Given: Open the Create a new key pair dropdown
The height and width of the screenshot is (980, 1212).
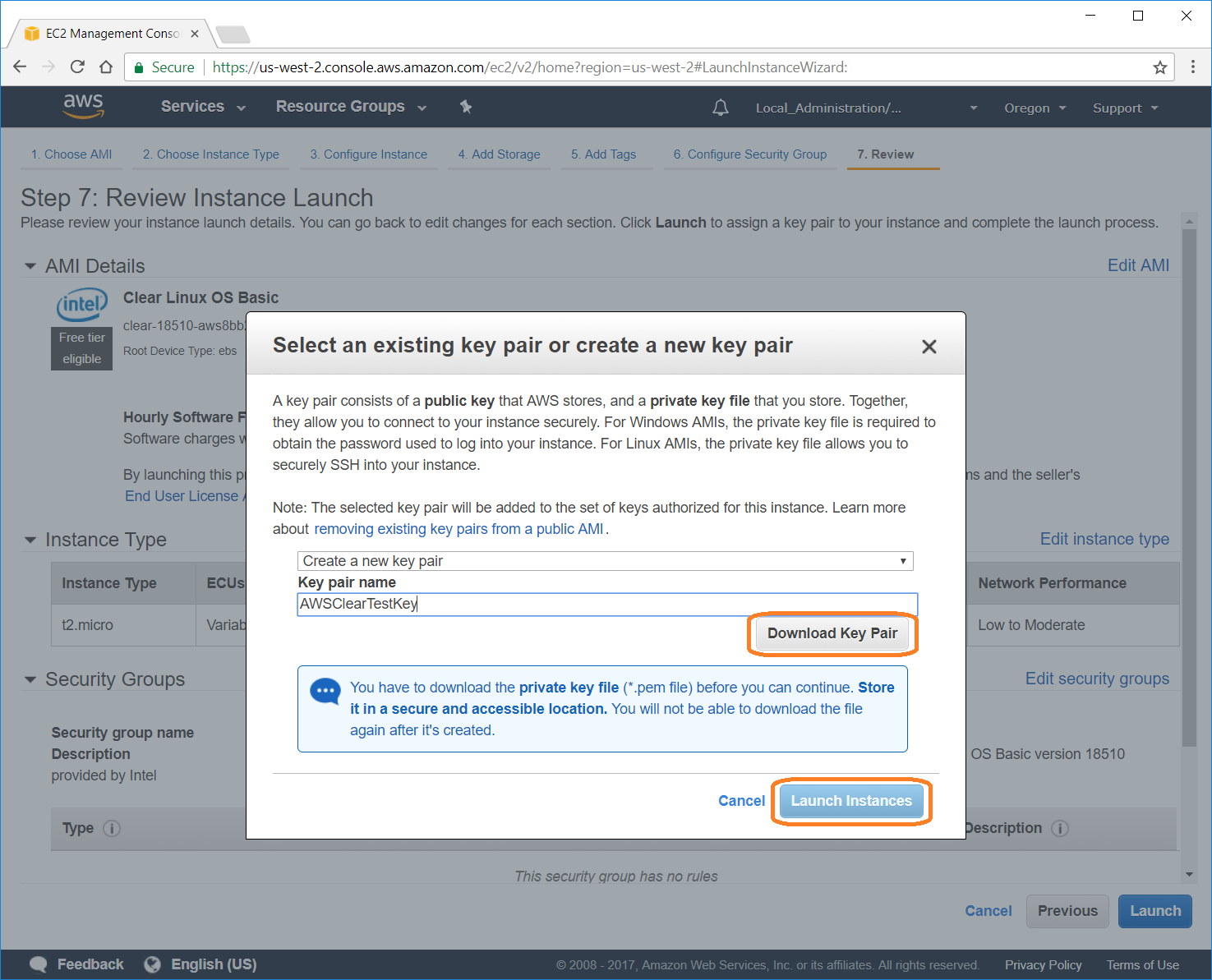Looking at the screenshot, I should click(606, 561).
